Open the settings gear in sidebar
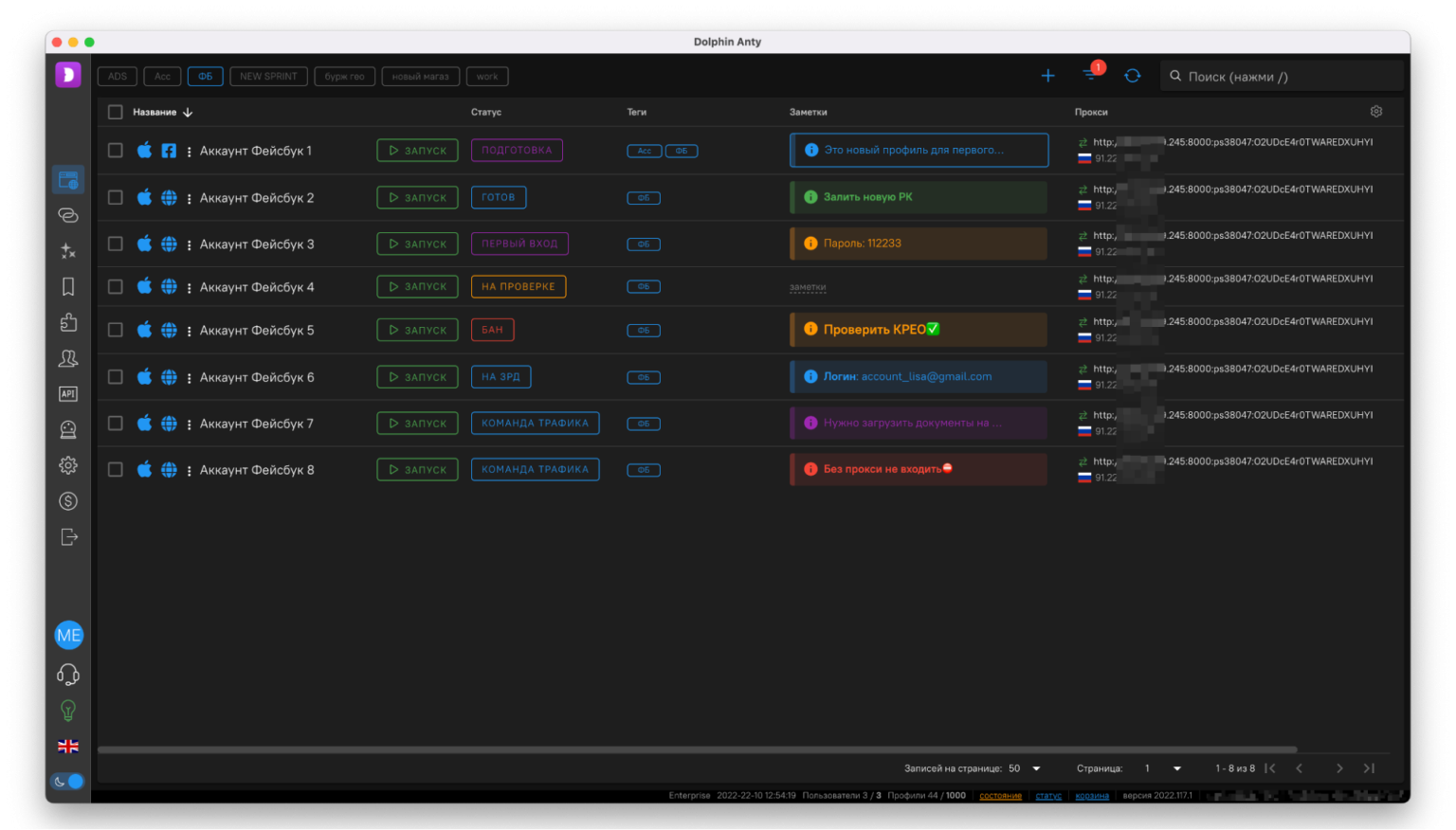The height and width of the screenshot is (830, 1456). (x=68, y=465)
